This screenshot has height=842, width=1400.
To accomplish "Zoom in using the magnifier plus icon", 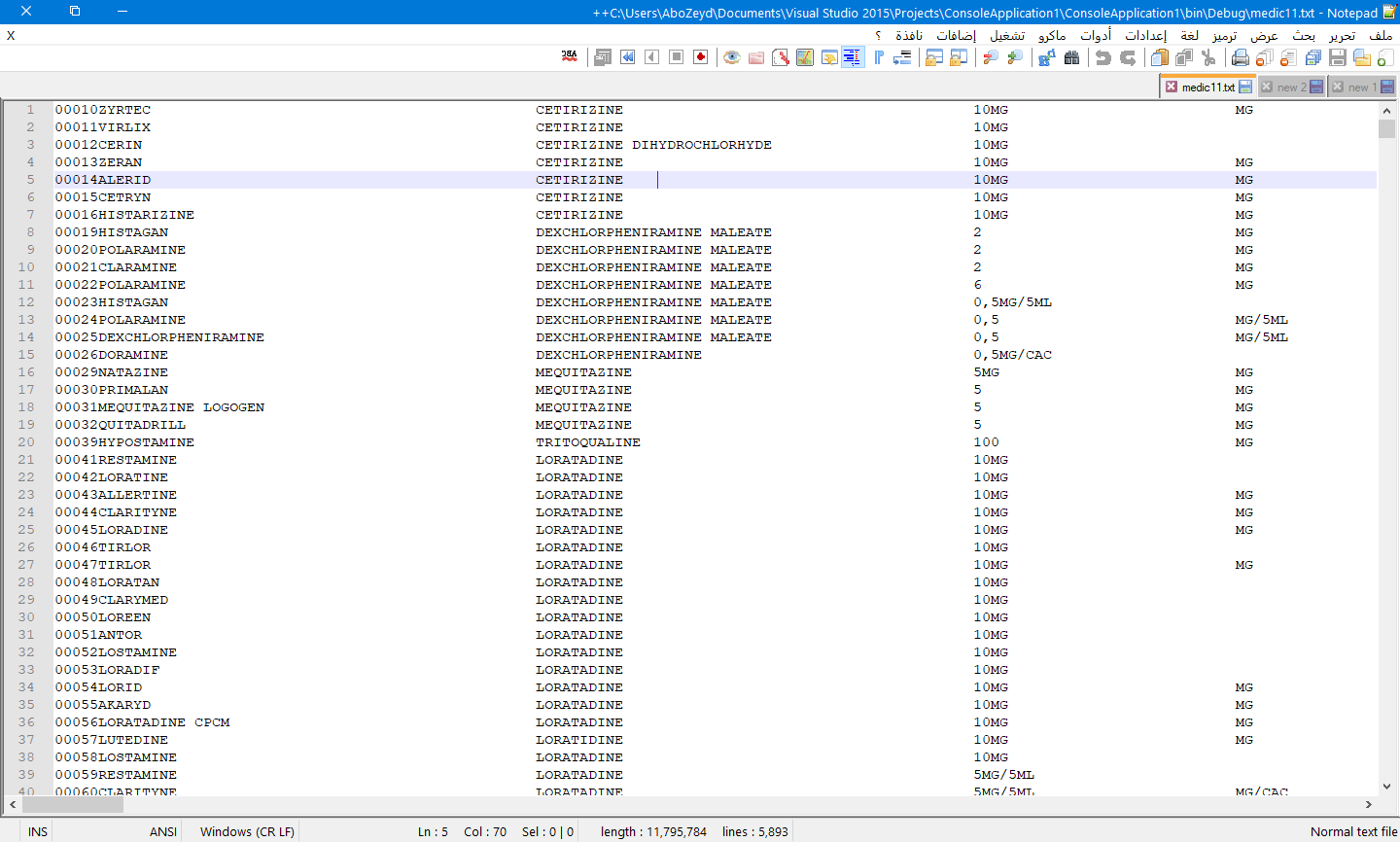I will pyautogui.click(x=1015, y=58).
